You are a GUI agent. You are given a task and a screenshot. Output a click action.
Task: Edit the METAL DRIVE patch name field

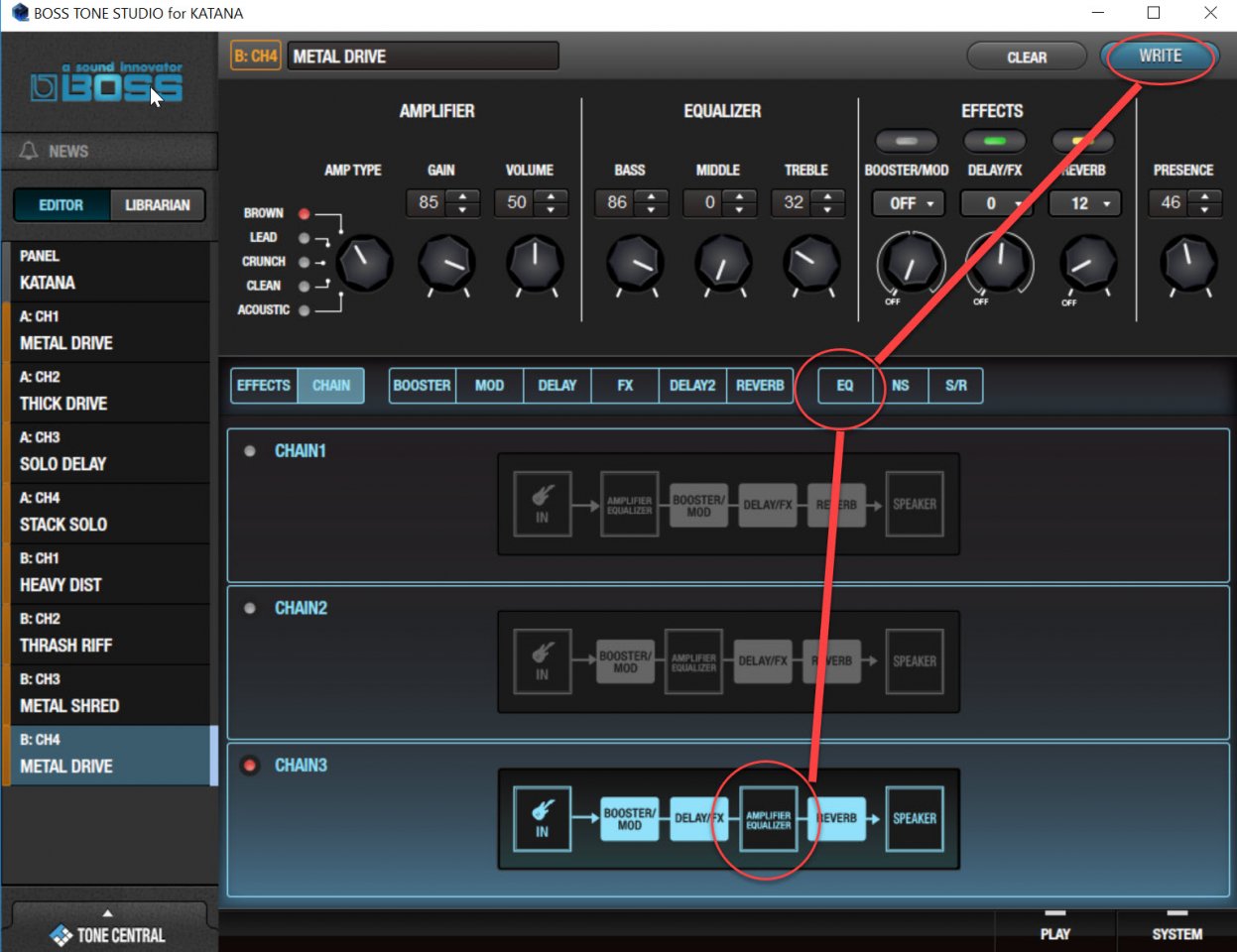click(424, 57)
